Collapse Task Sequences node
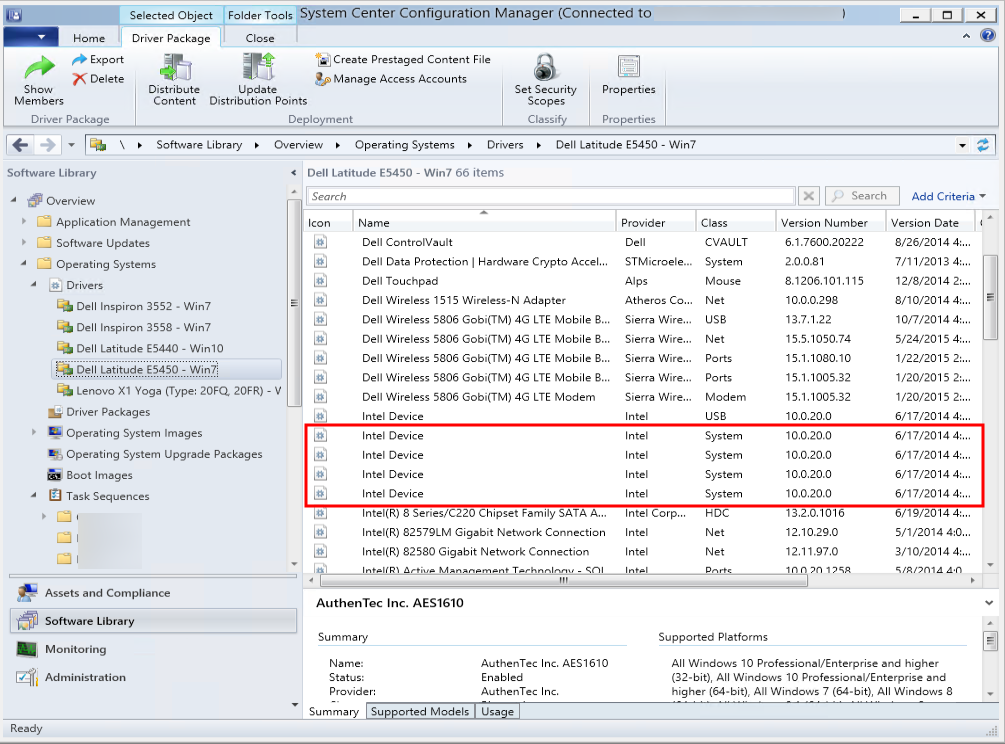This screenshot has width=1005, height=744. (34, 495)
